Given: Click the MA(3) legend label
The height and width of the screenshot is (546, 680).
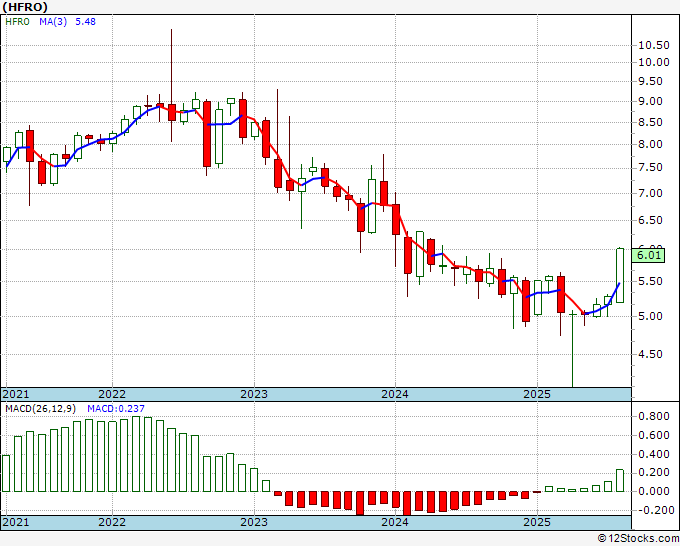Looking at the screenshot, I should (x=53, y=22).
